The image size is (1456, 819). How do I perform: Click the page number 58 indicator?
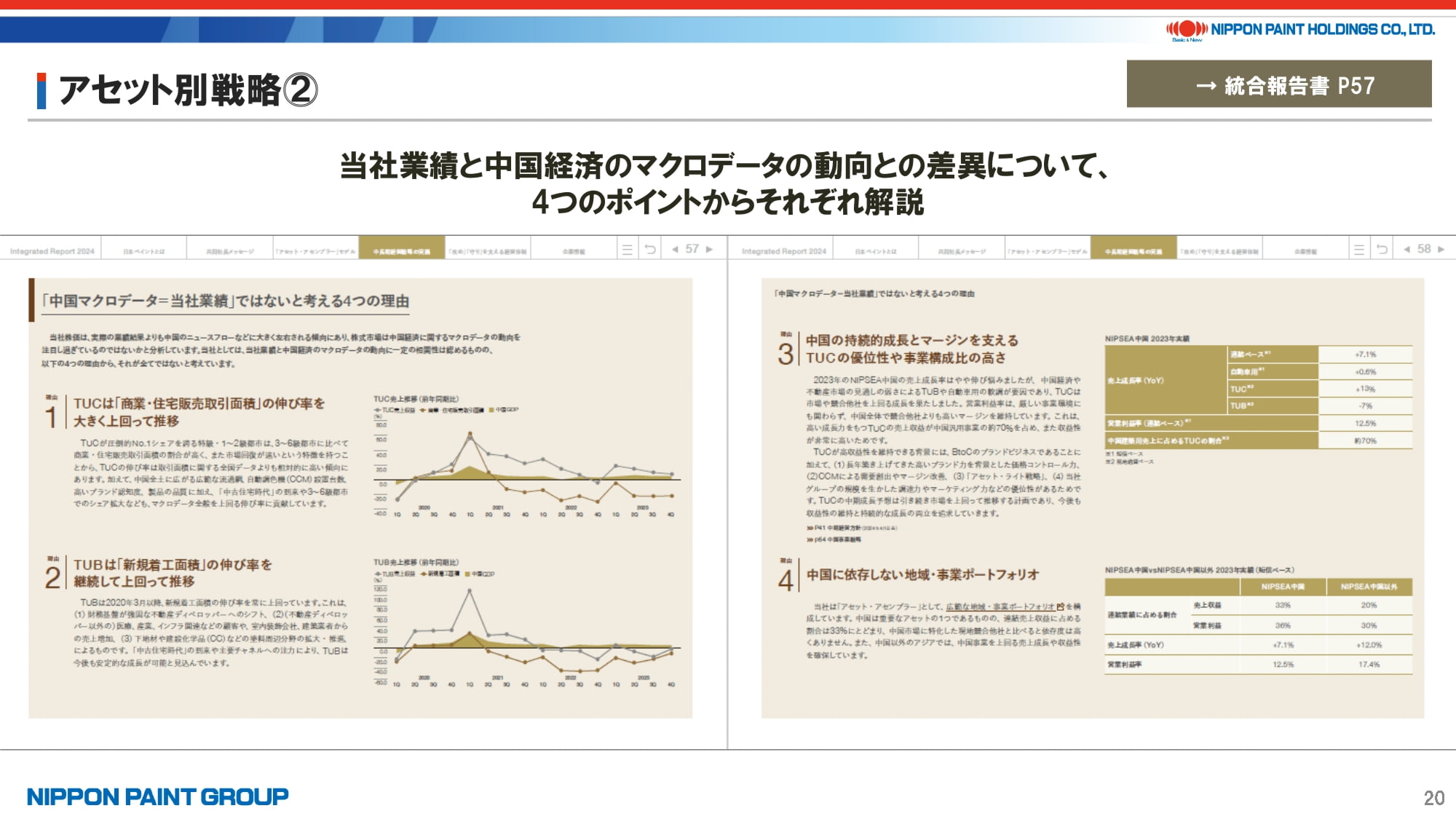1424,249
